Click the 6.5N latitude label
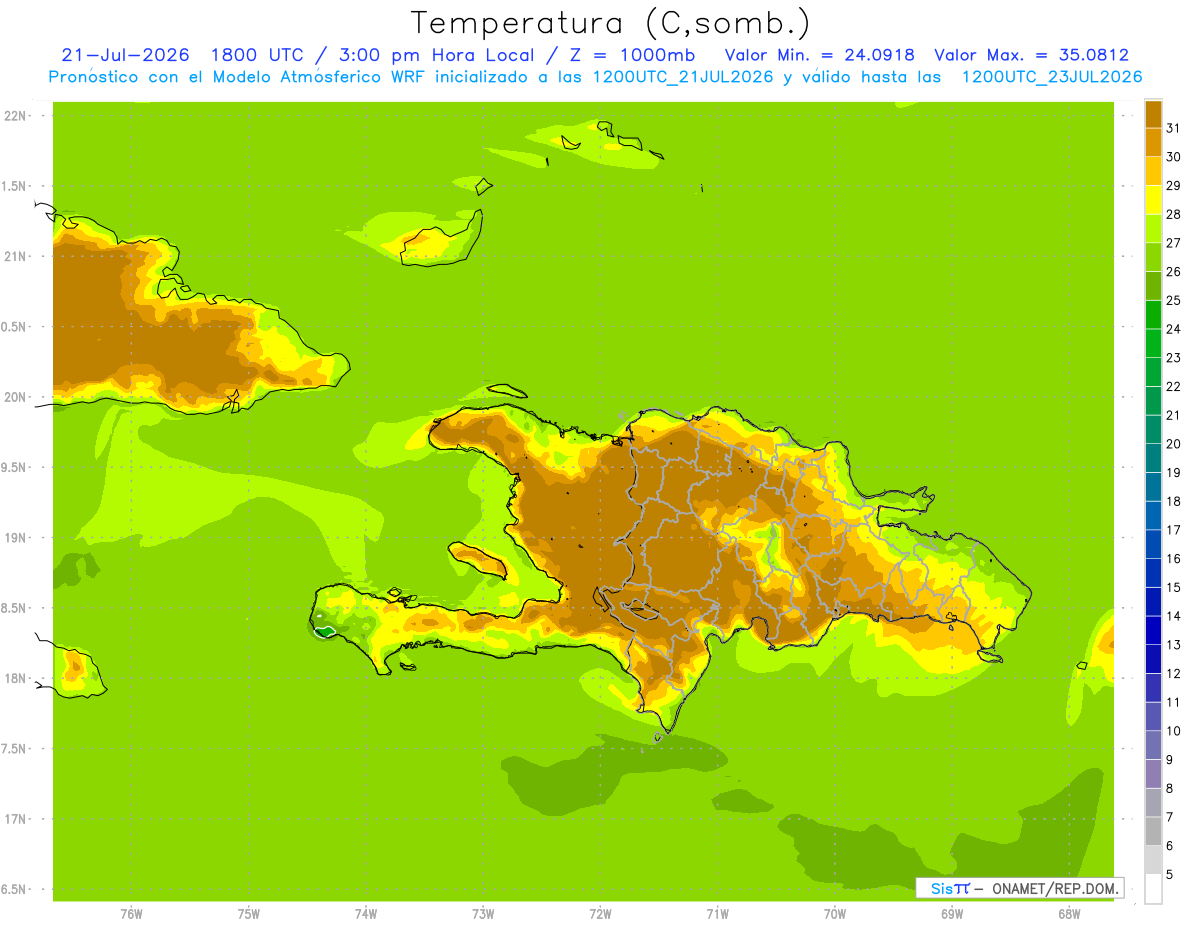 (15, 889)
